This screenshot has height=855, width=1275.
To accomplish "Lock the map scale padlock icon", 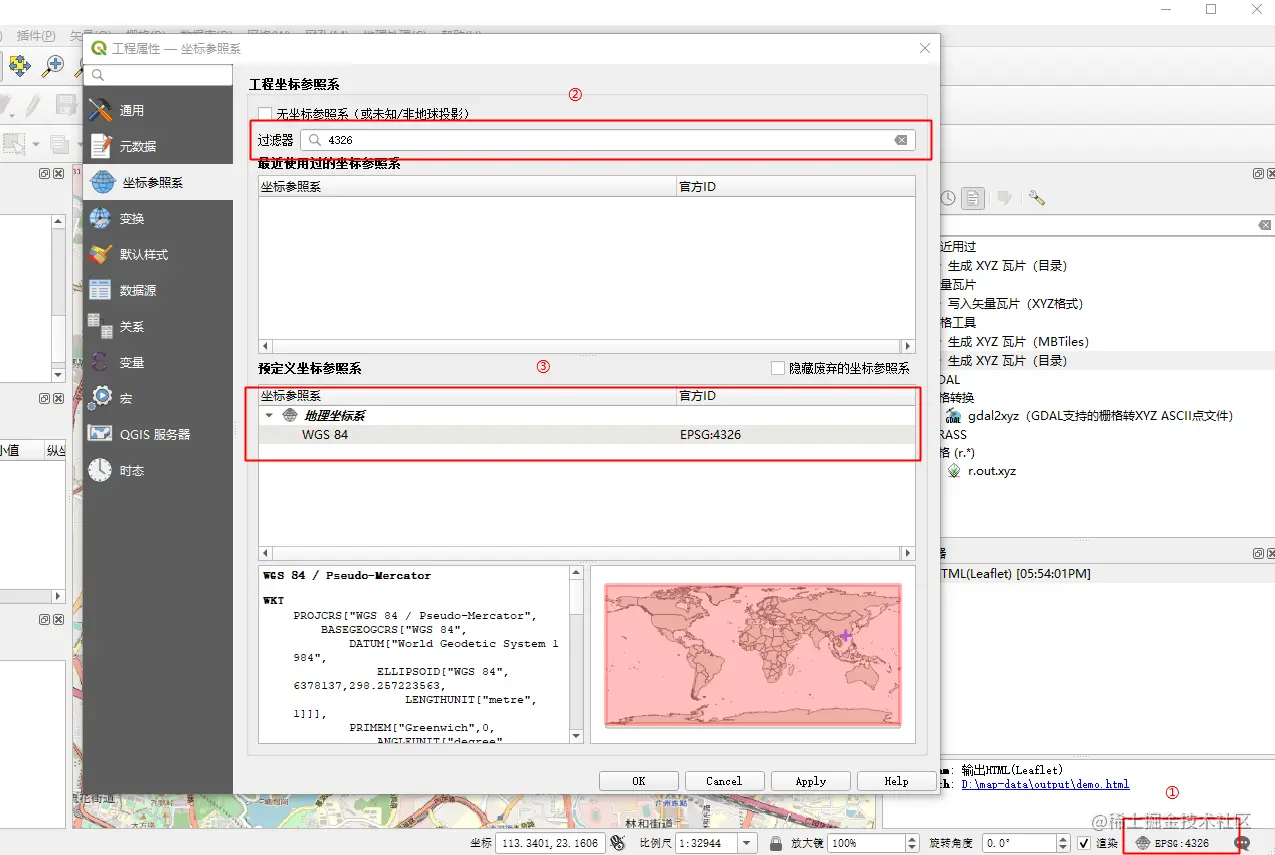I will point(775,843).
